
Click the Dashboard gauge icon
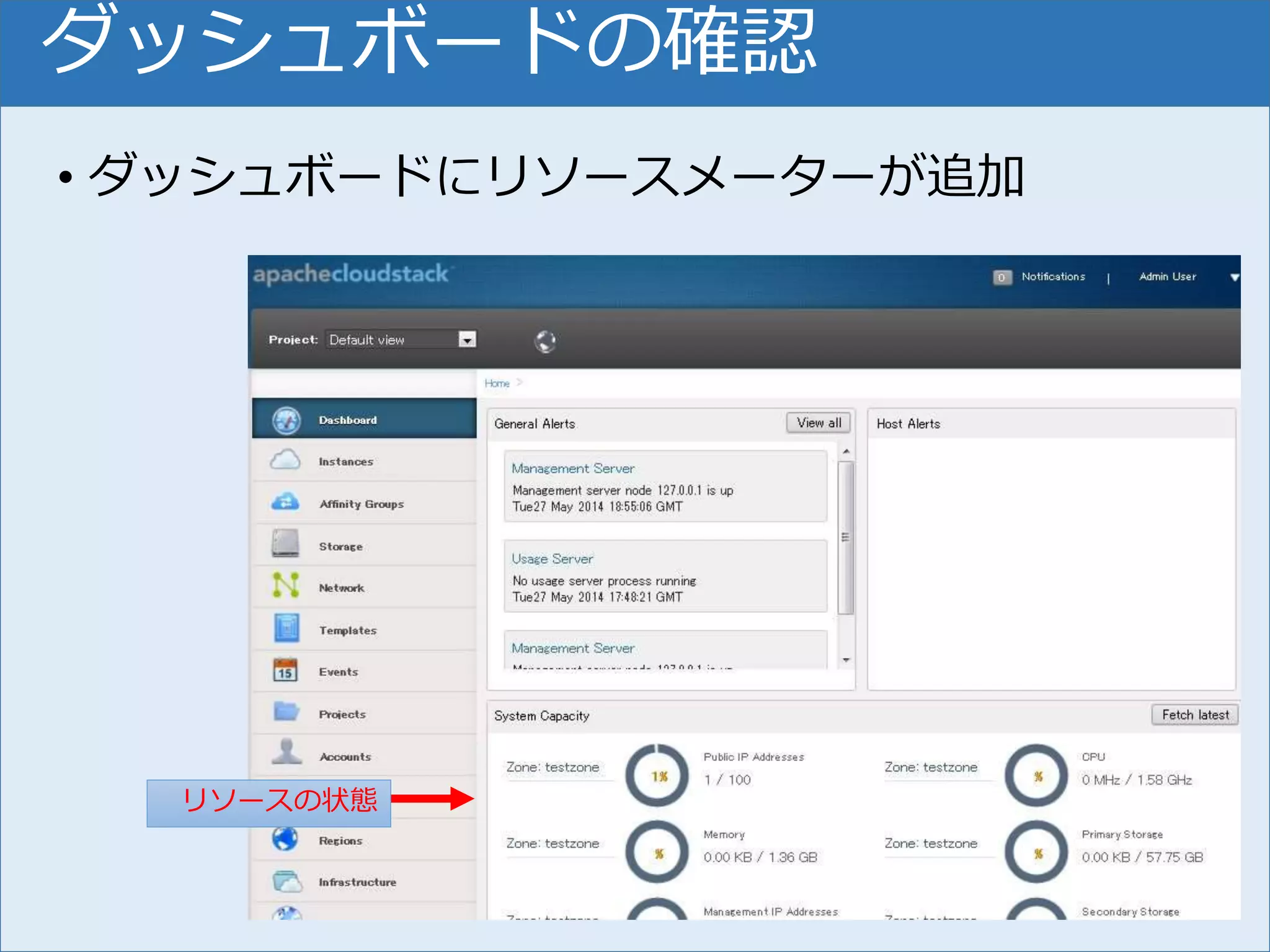click(x=286, y=420)
